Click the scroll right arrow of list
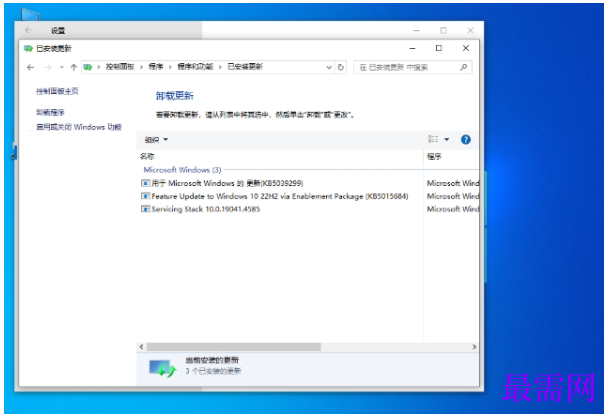Image resolution: width=614 pixels, height=419 pixels. [474, 347]
